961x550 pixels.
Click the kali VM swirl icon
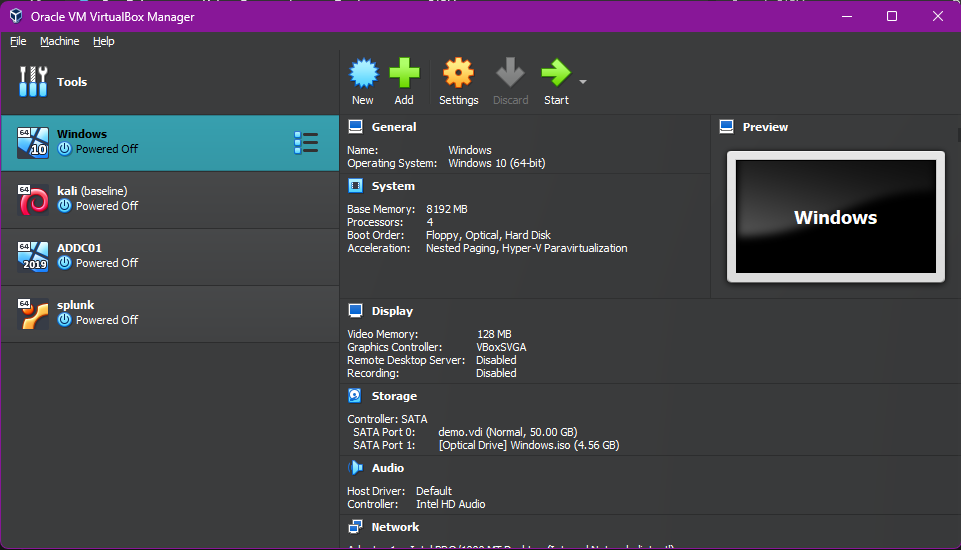click(x=32, y=200)
